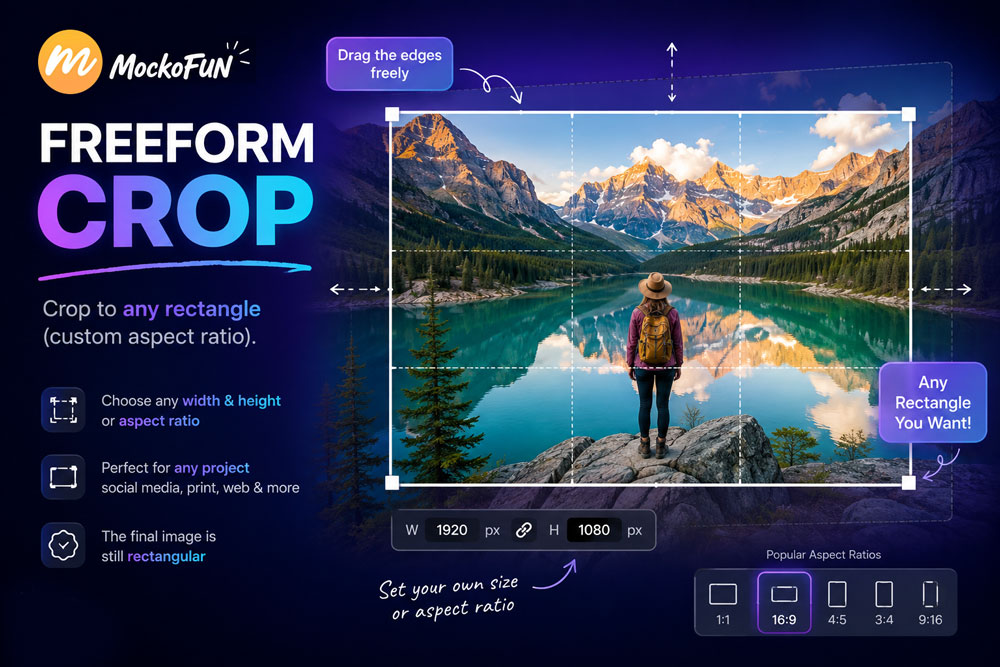Click the 'Any Rectangle You Want!' label
Image resolution: width=1000 pixels, height=667 pixels.
point(932,402)
